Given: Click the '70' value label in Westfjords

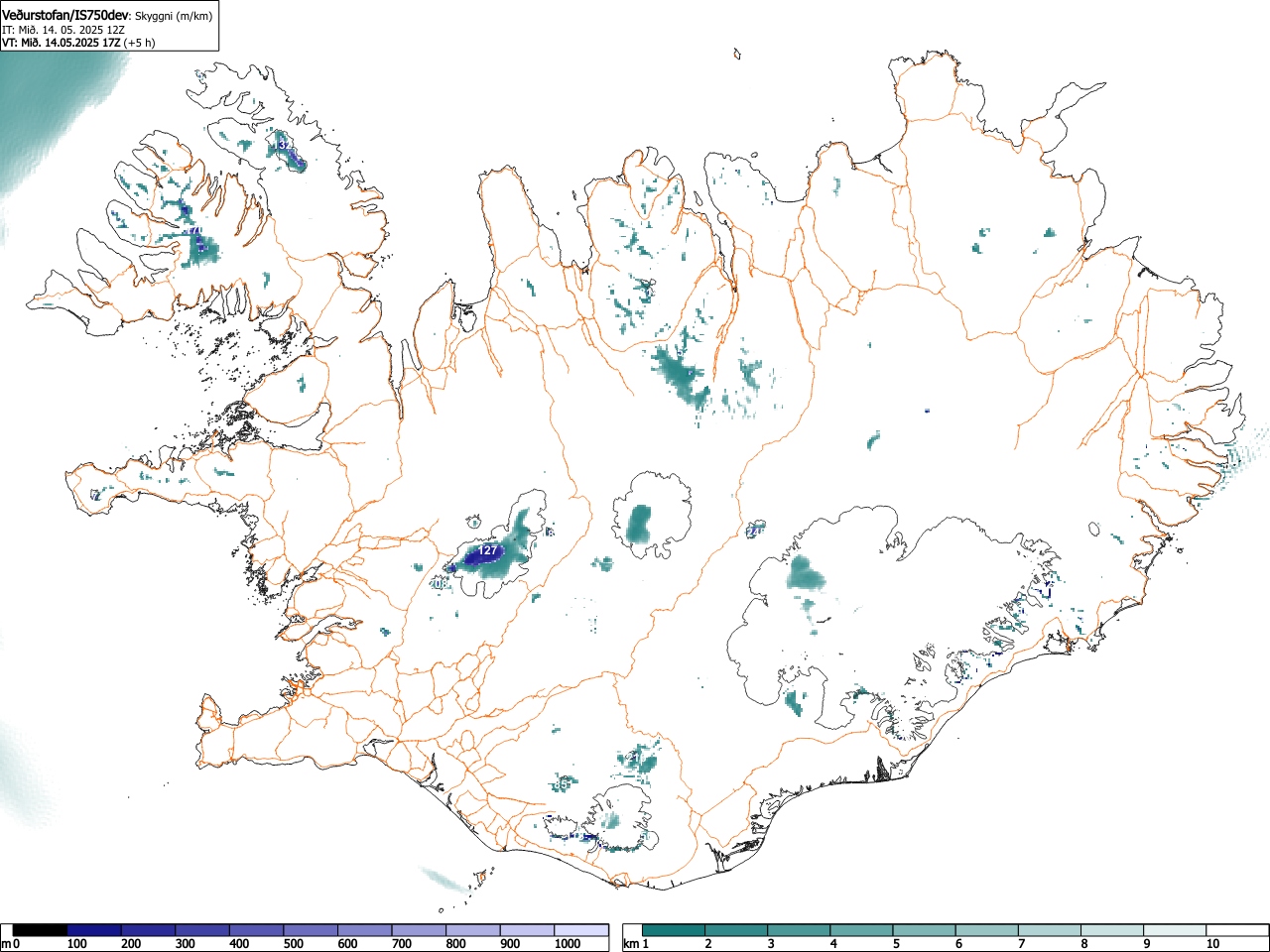Looking at the screenshot, I should (195, 231).
